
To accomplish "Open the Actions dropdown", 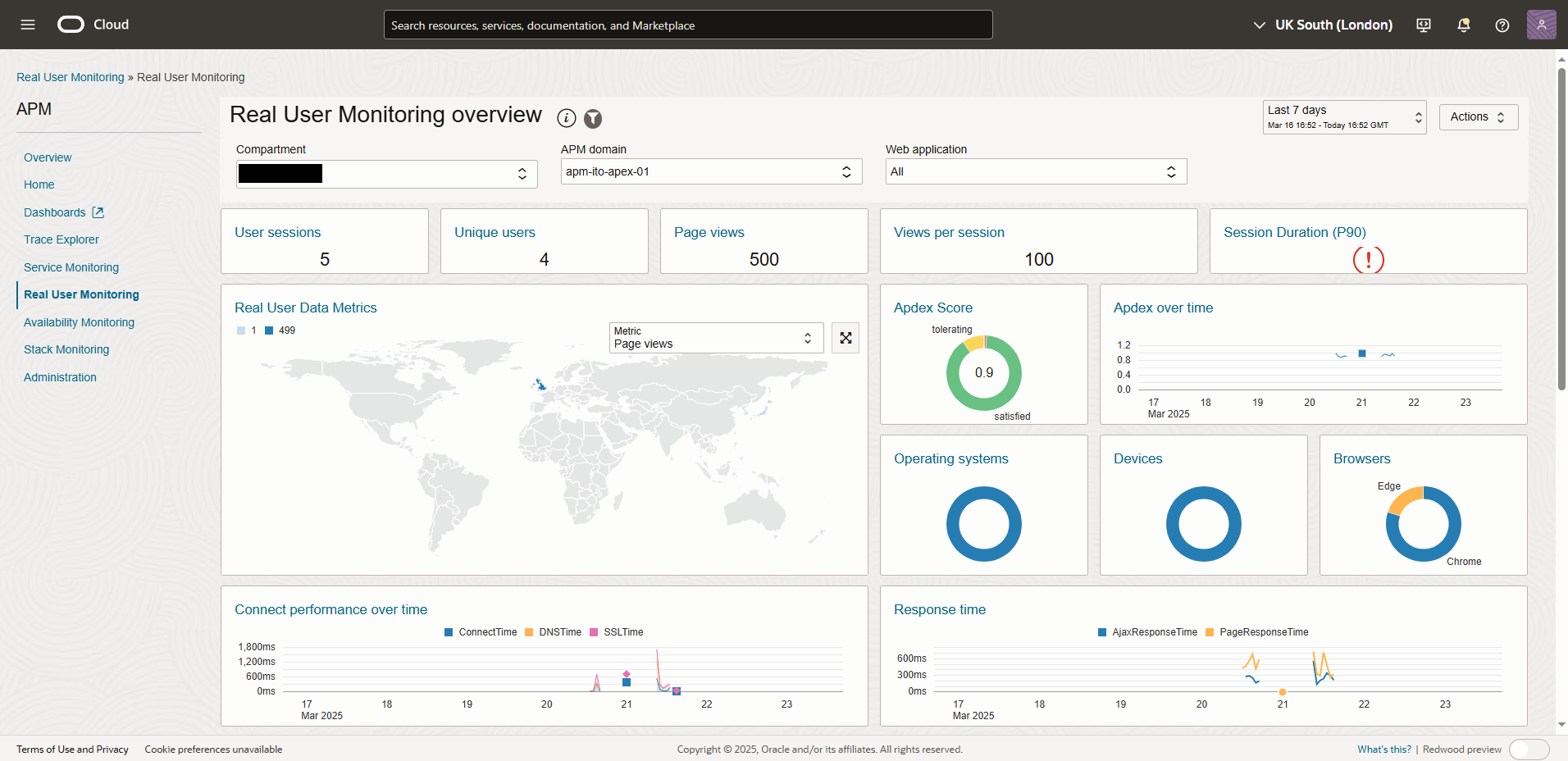I will (1479, 117).
